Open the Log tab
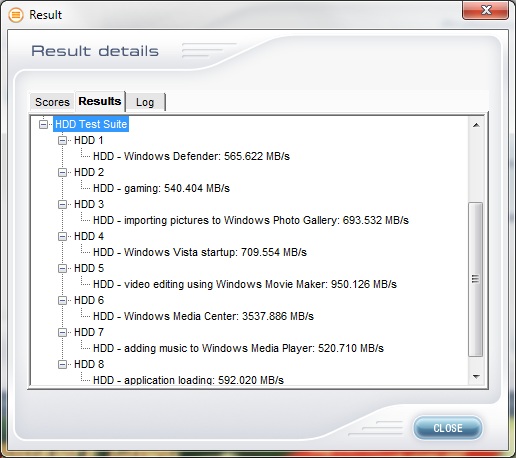The width and height of the screenshot is (516, 458). (145, 102)
